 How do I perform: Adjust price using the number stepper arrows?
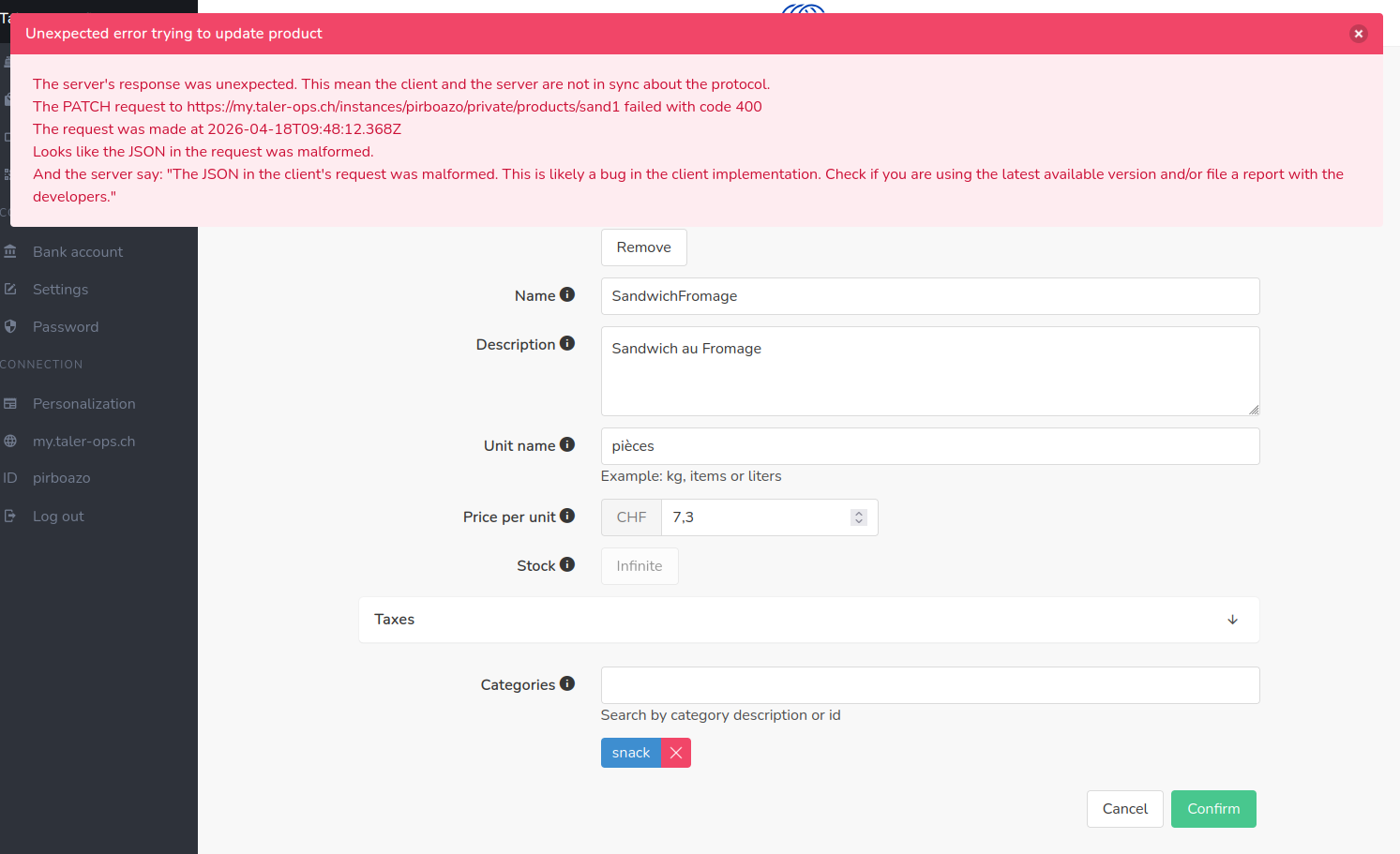[858, 517]
